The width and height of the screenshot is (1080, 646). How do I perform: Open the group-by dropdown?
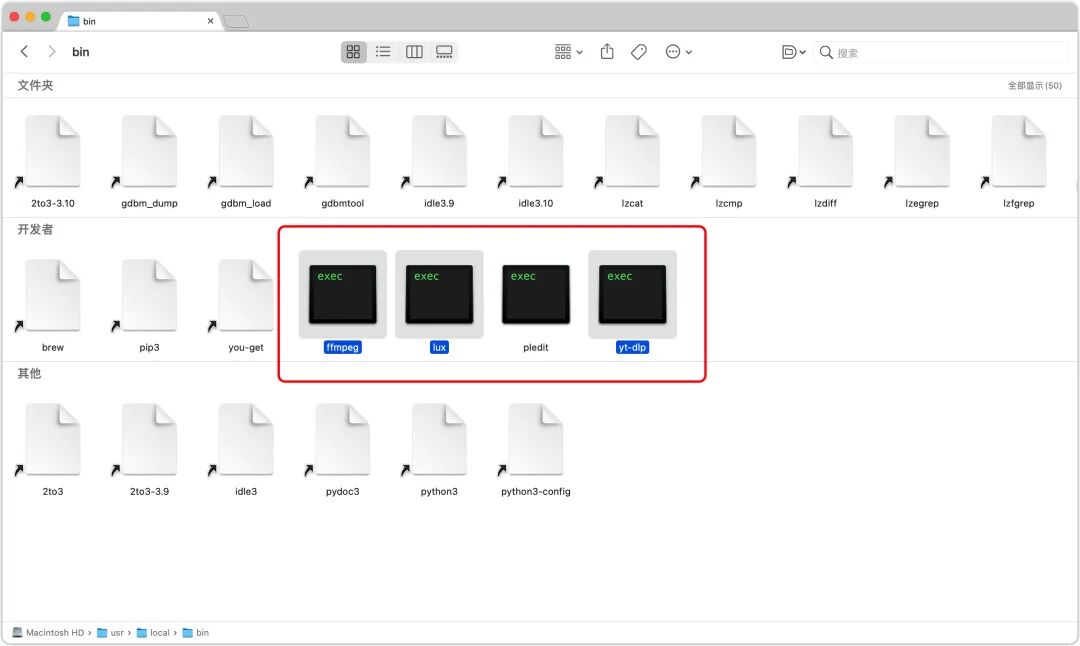coord(568,52)
